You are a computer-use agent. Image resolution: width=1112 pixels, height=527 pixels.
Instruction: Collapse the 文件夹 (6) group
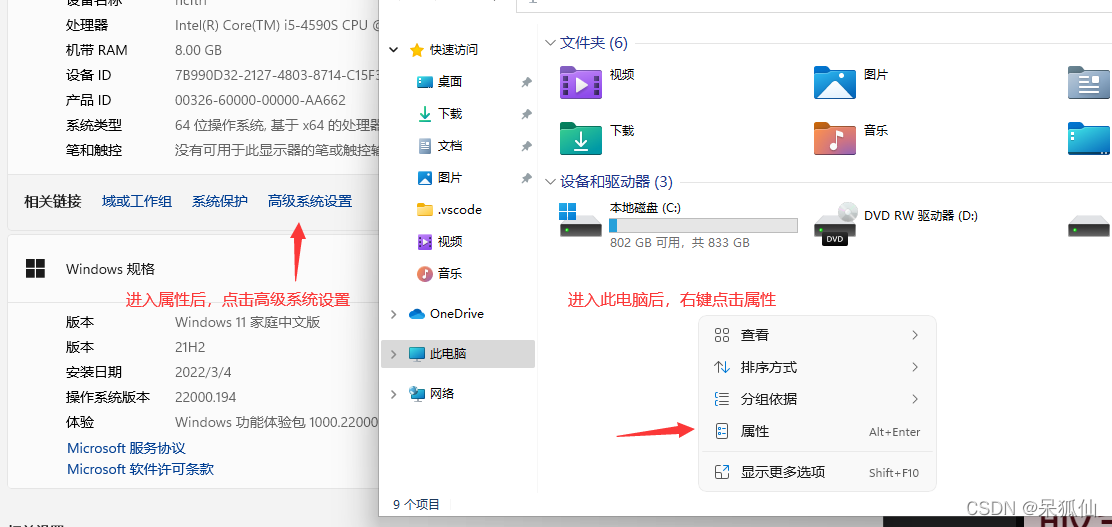(550, 43)
